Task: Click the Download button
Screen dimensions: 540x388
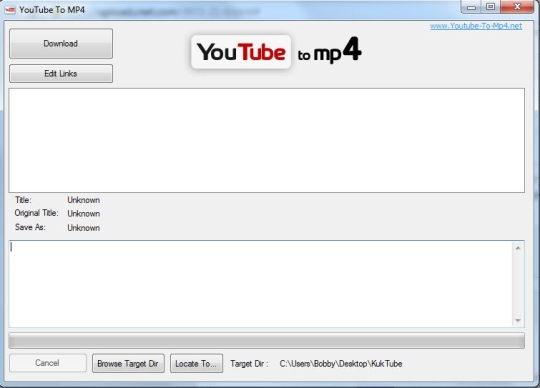Action: (x=61, y=44)
